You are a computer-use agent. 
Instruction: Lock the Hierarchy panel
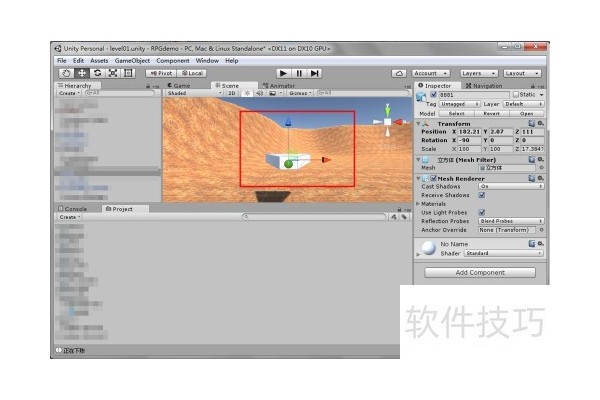point(148,87)
